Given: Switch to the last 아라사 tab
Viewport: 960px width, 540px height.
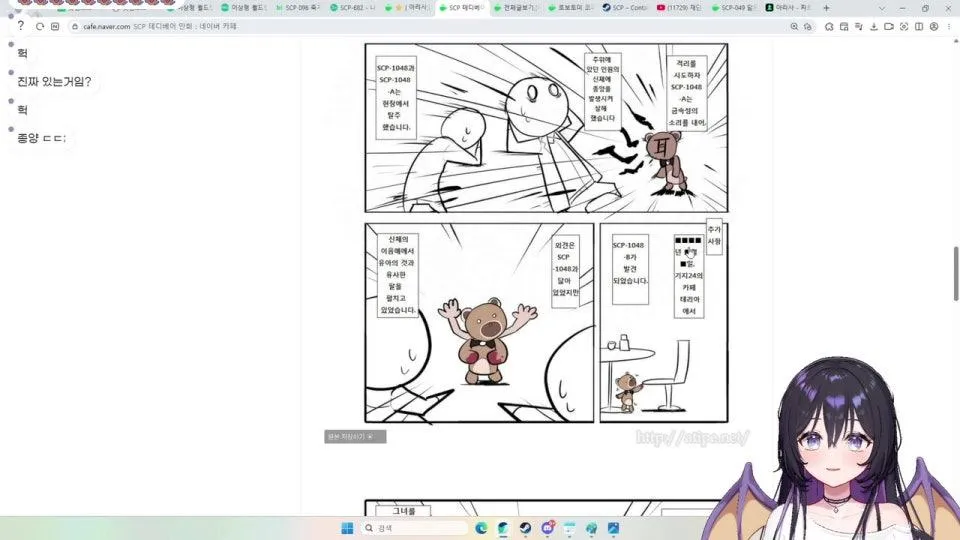Looking at the screenshot, I should [789, 8].
